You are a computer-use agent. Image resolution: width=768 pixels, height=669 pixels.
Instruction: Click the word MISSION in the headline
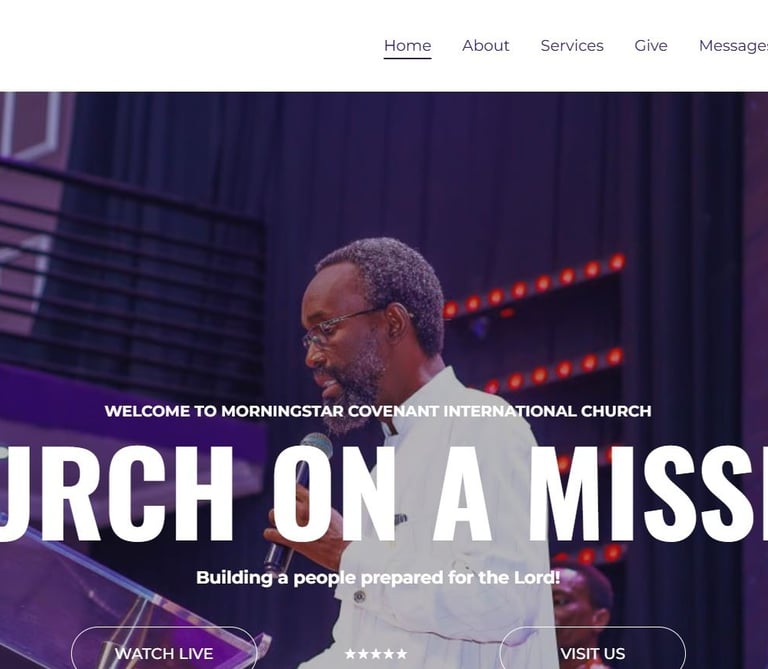(x=648, y=493)
